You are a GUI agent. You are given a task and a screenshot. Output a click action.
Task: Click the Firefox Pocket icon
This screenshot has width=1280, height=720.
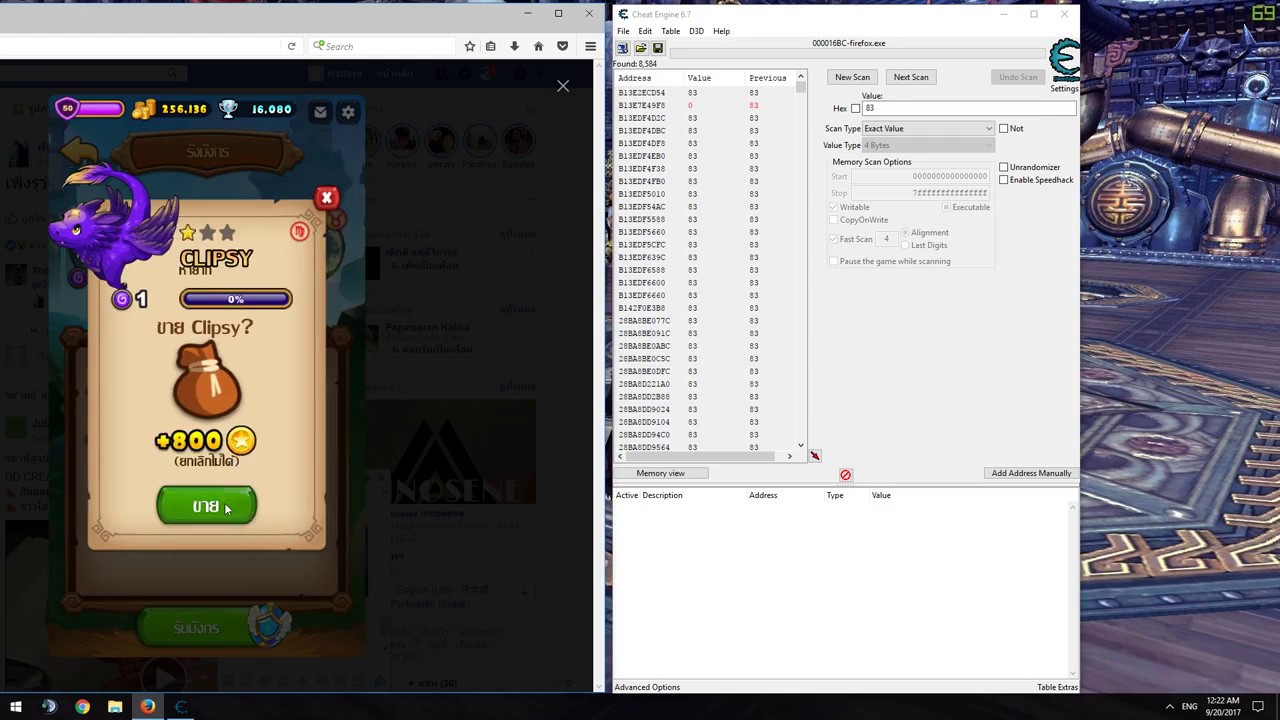pyautogui.click(x=562, y=46)
